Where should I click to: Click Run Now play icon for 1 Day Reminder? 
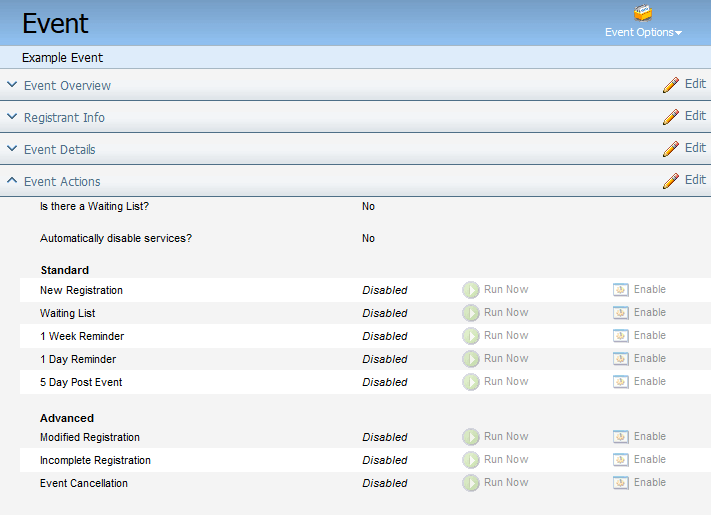(x=471, y=359)
